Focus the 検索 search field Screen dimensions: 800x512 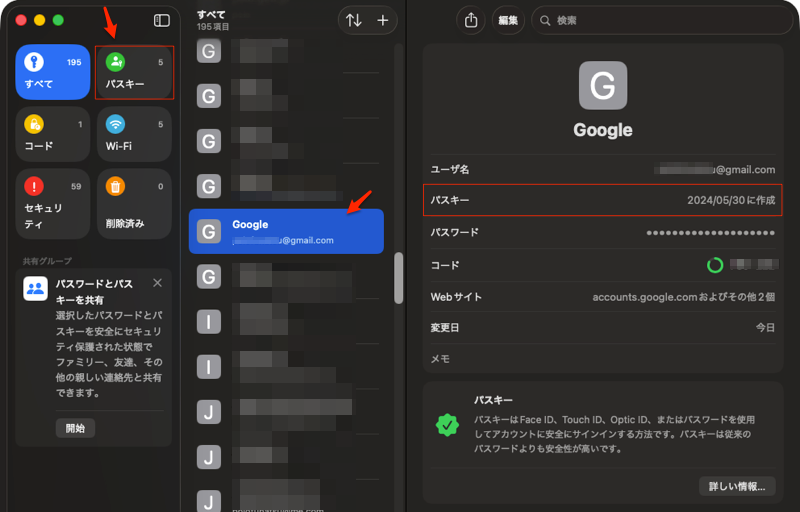662,20
